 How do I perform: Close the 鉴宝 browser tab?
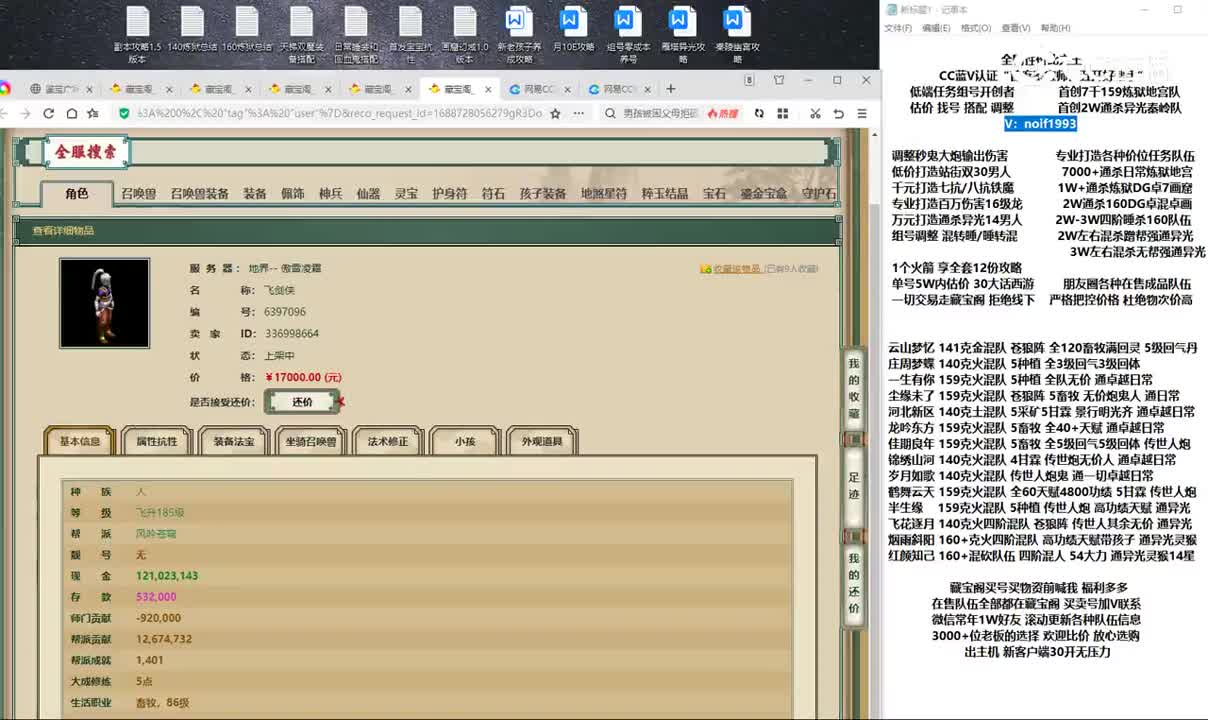coord(89,88)
